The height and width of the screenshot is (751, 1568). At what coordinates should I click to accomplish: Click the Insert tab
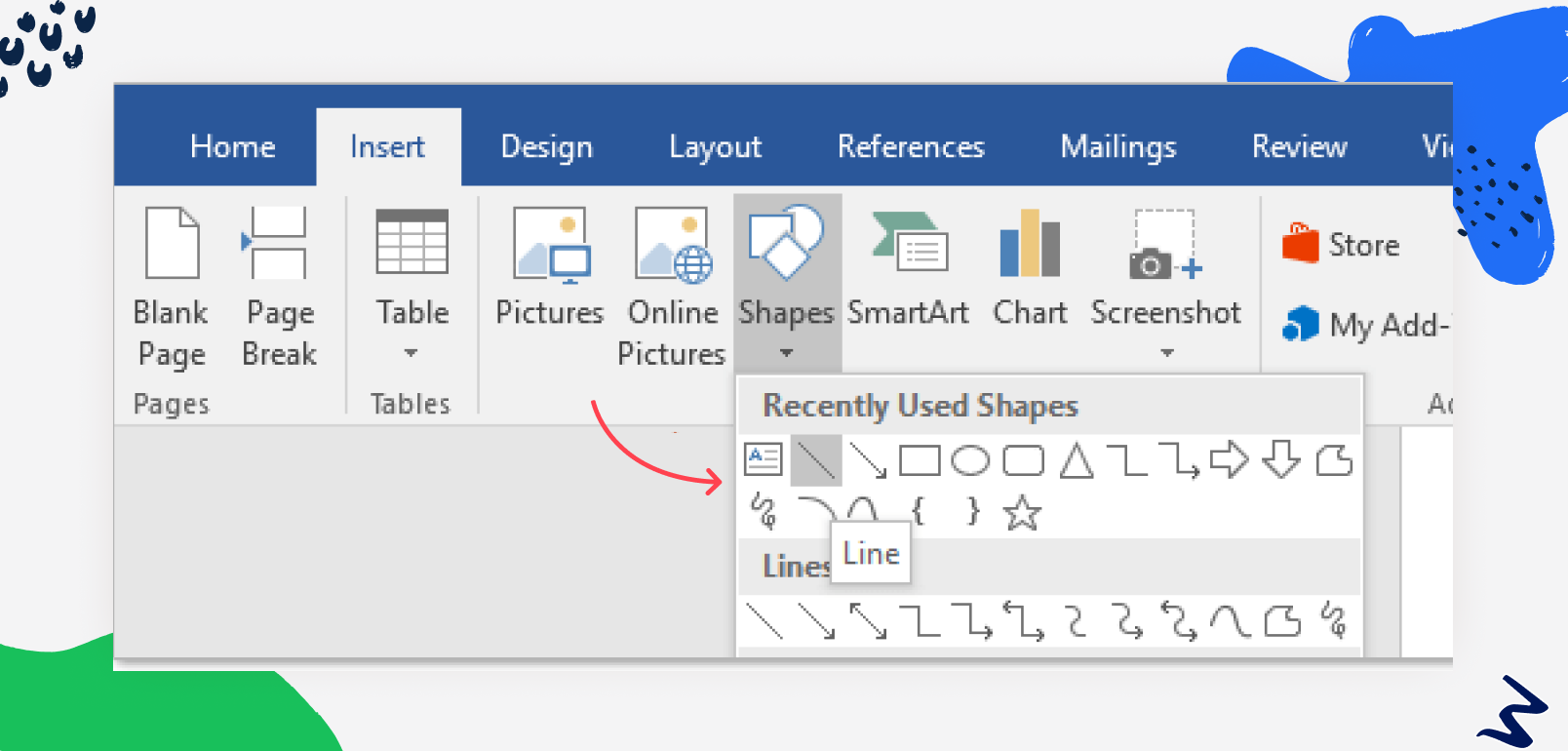point(387,146)
